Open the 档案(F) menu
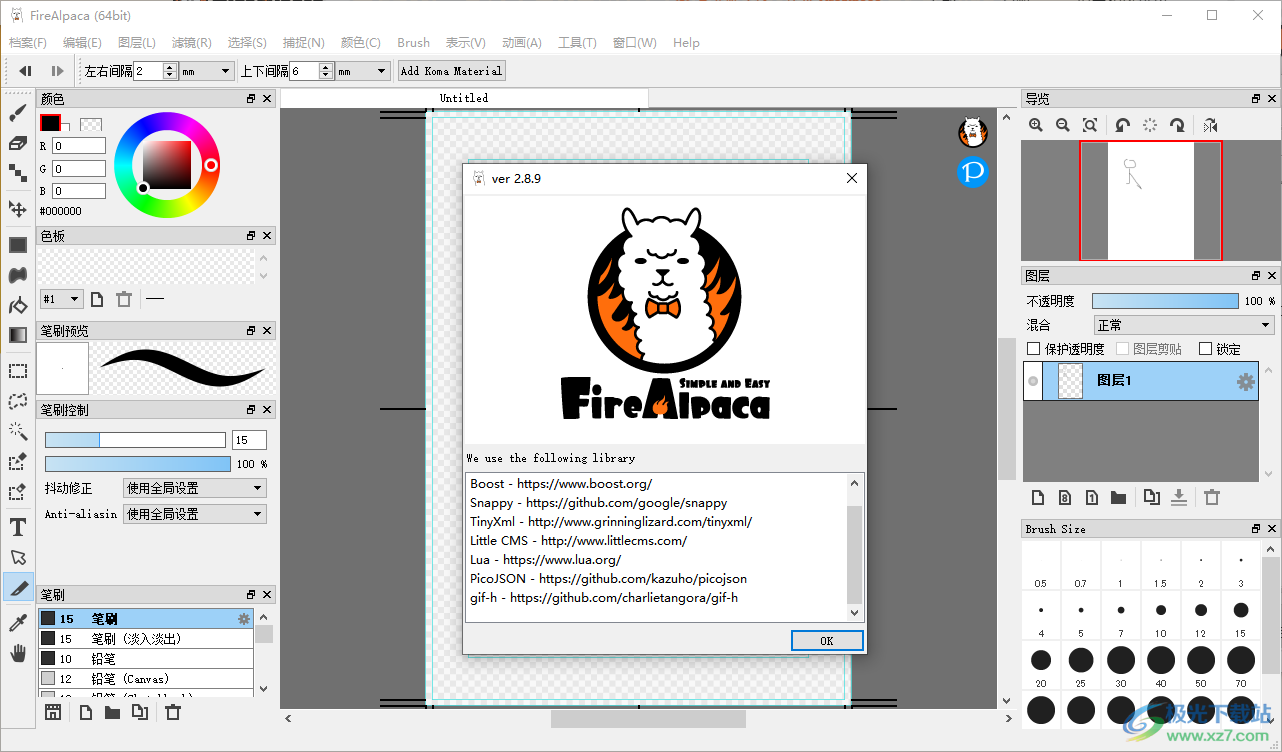 point(28,43)
